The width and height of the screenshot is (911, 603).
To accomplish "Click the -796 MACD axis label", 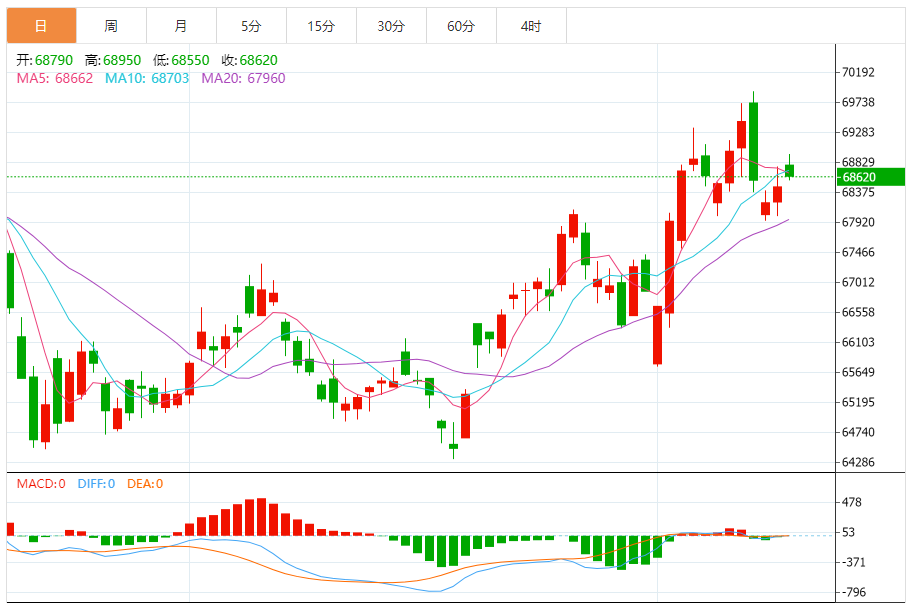I will [x=853, y=593].
